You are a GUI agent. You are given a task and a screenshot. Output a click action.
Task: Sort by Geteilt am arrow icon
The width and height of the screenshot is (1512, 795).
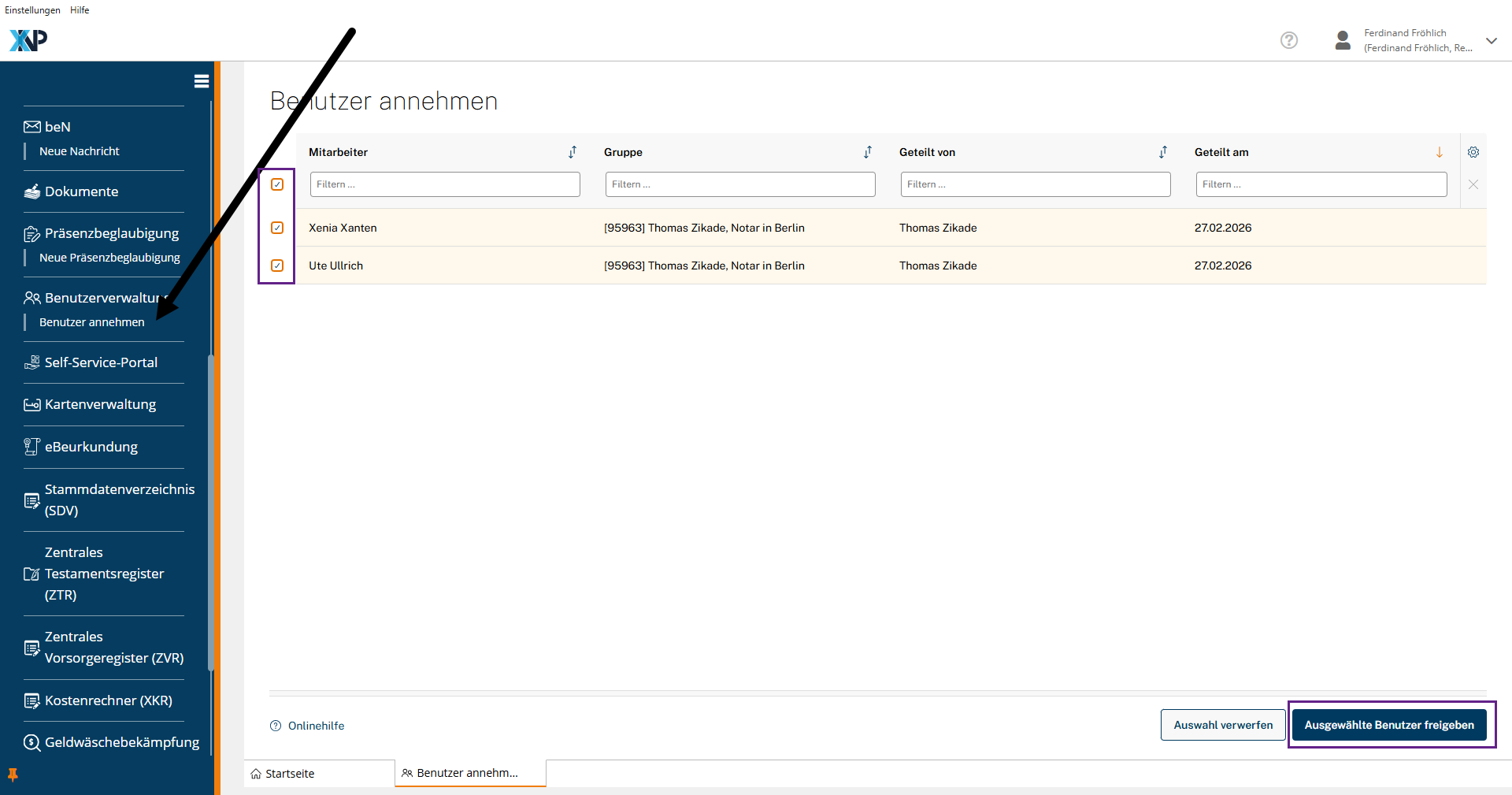pyautogui.click(x=1439, y=152)
